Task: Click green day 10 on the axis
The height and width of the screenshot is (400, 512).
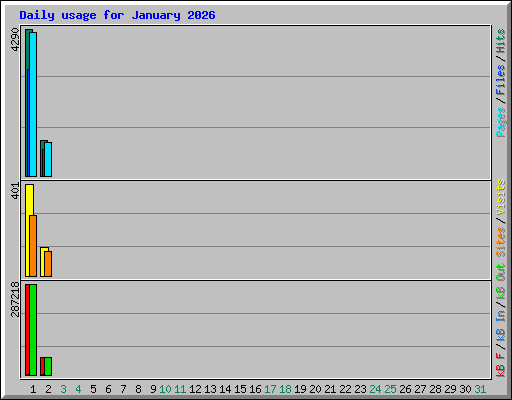Action: pyautogui.click(x=165, y=389)
